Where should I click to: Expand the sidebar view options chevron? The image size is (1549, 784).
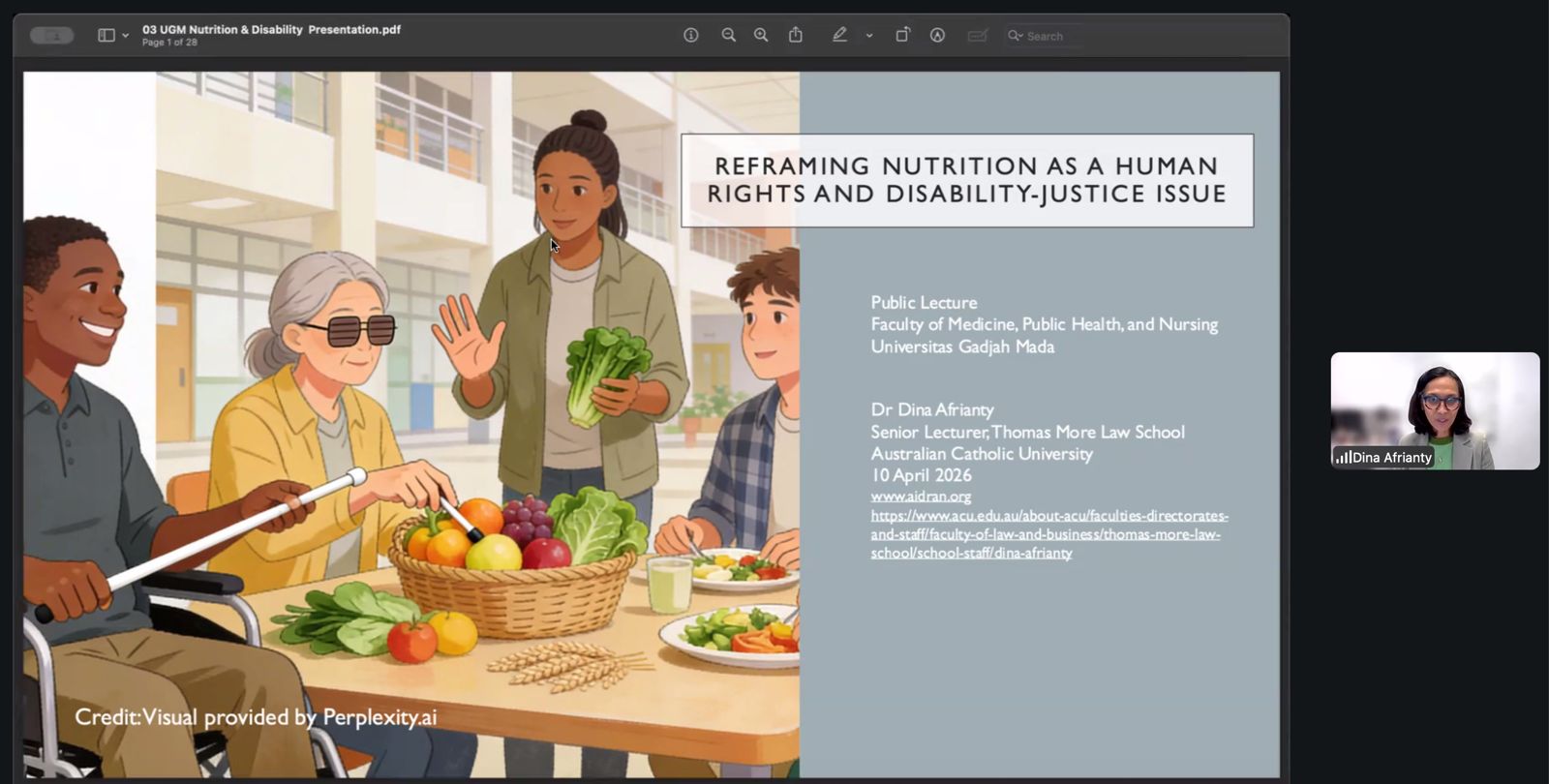pos(126,36)
